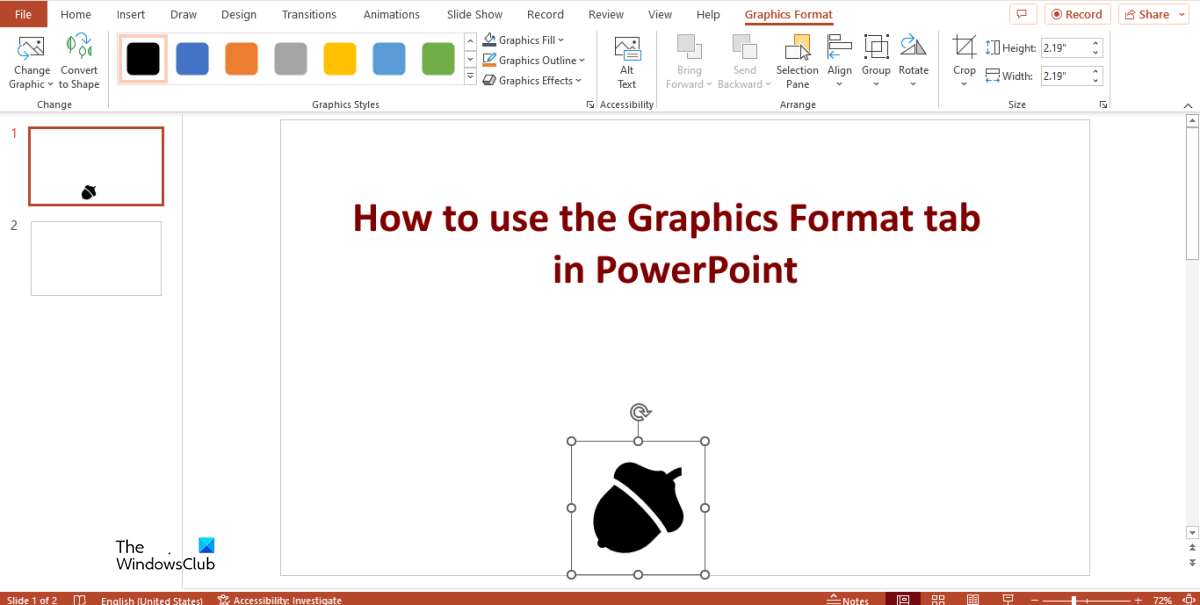Click the Slide Sorter view icon
The width and height of the screenshot is (1200, 605).
click(x=938, y=598)
